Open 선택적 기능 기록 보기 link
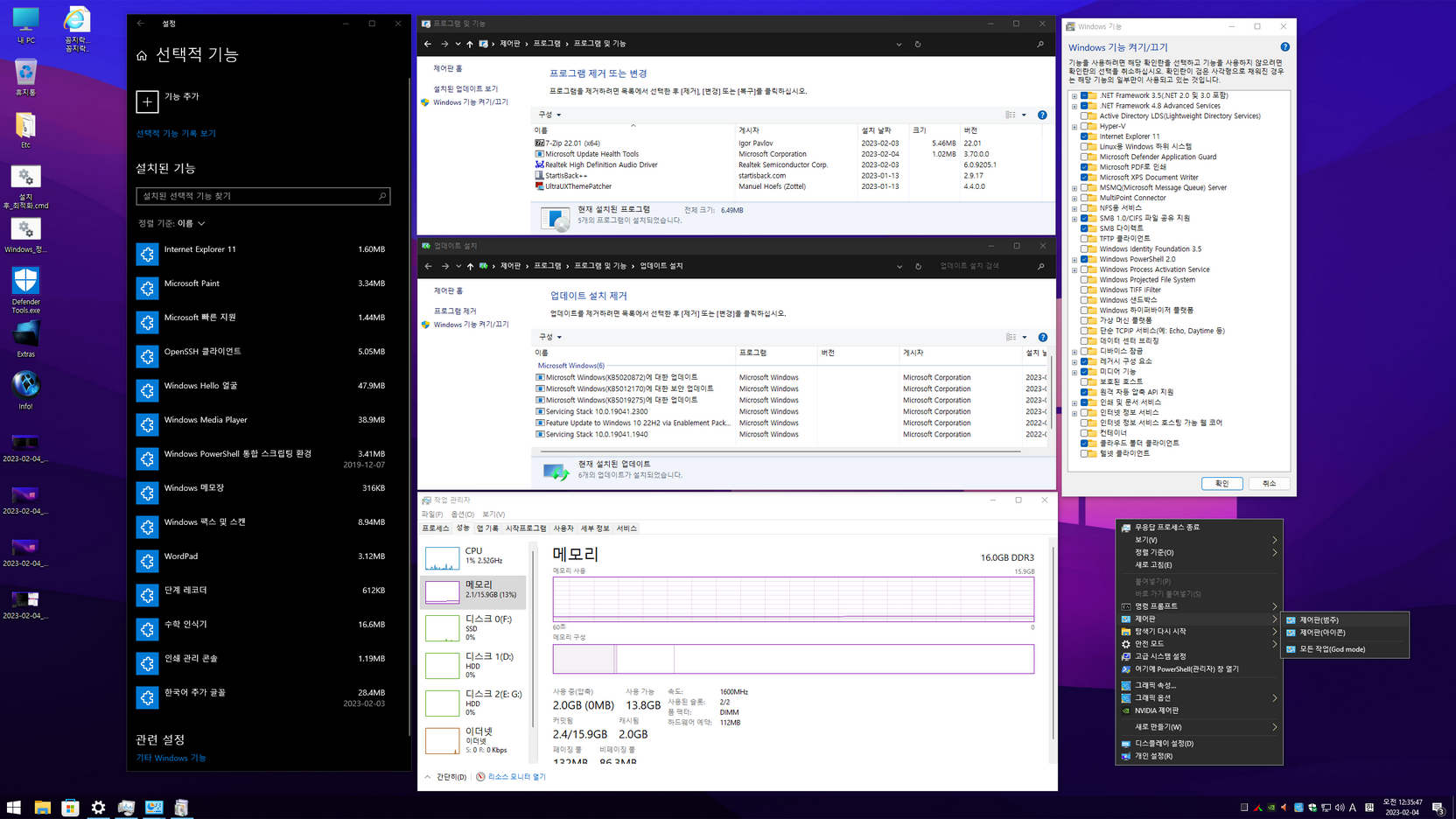 click(176, 134)
